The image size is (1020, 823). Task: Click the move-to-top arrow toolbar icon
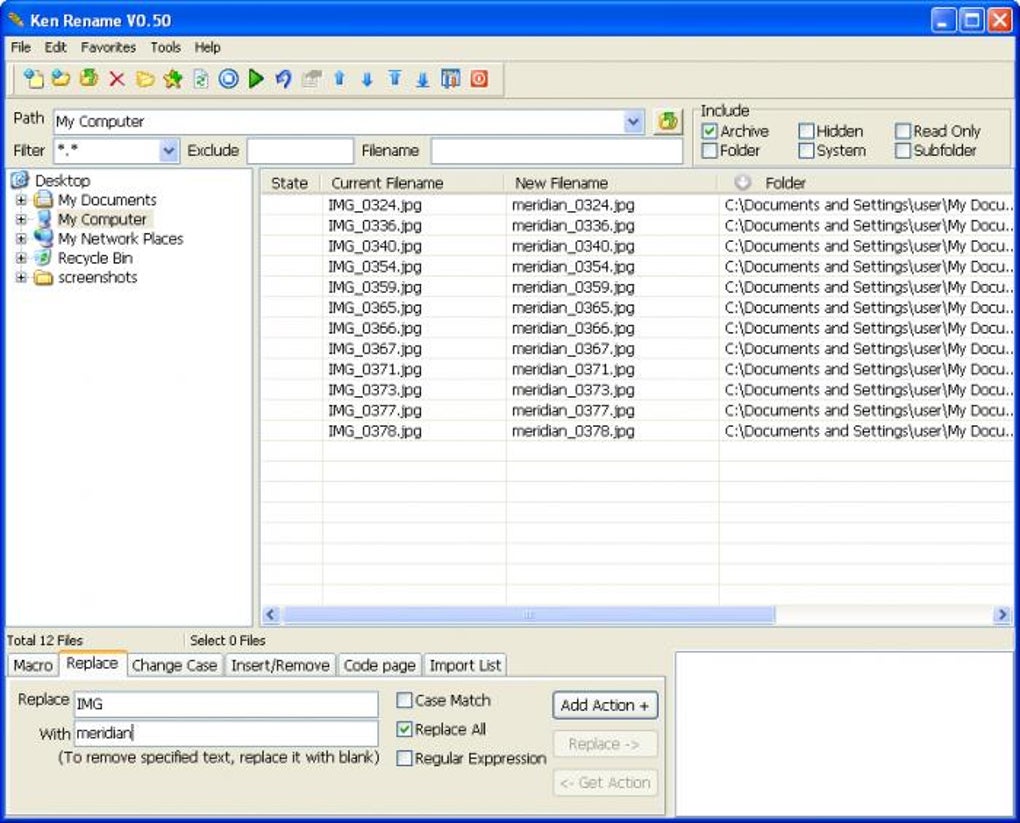click(394, 79)
